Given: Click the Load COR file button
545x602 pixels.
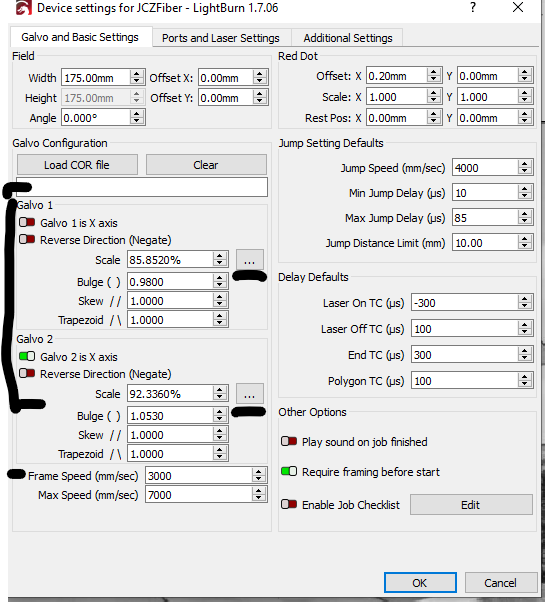Looking at the screenshot, I should (77, 165).
